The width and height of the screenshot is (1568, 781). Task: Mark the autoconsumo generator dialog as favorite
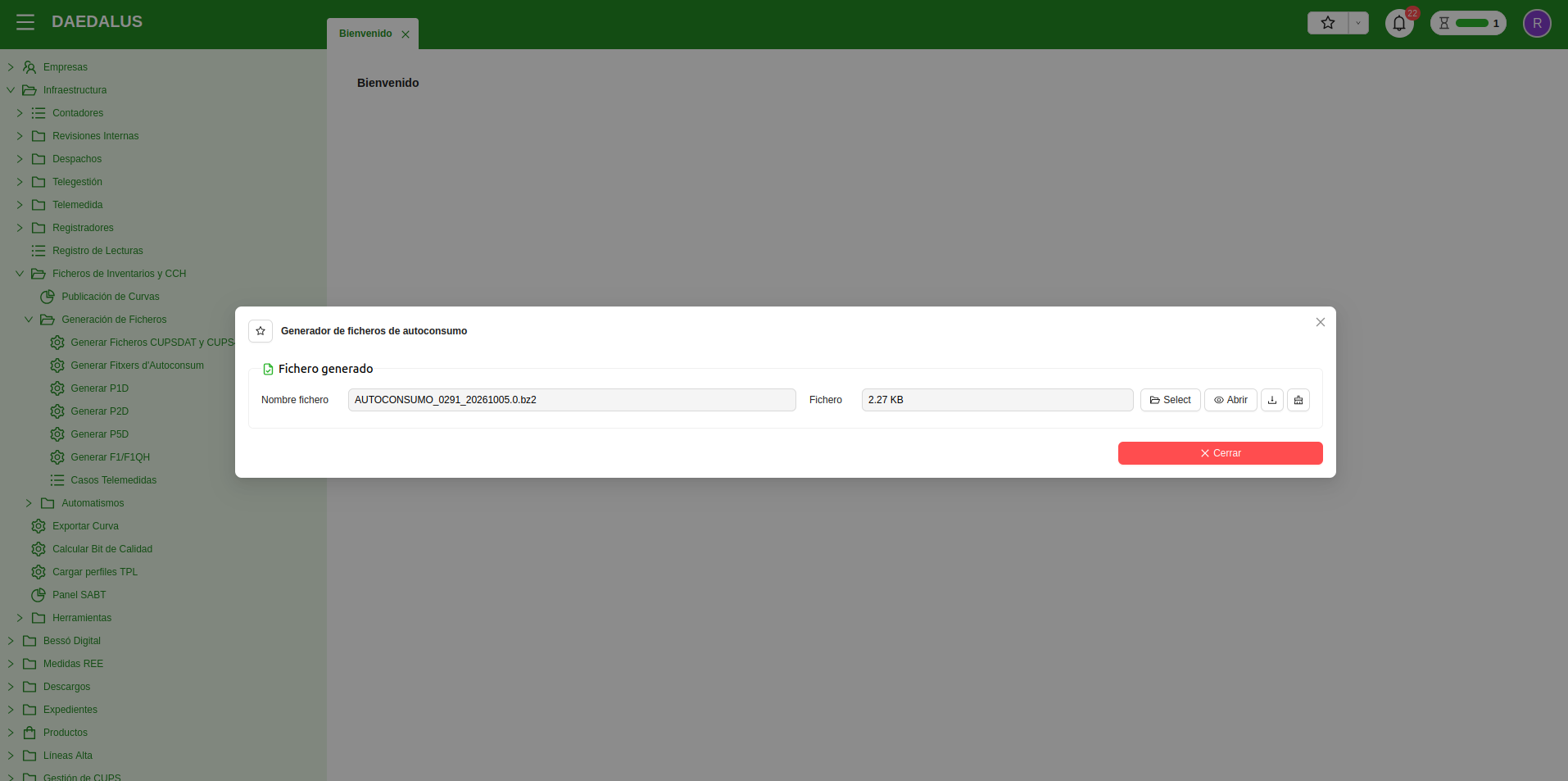(261, 331)
